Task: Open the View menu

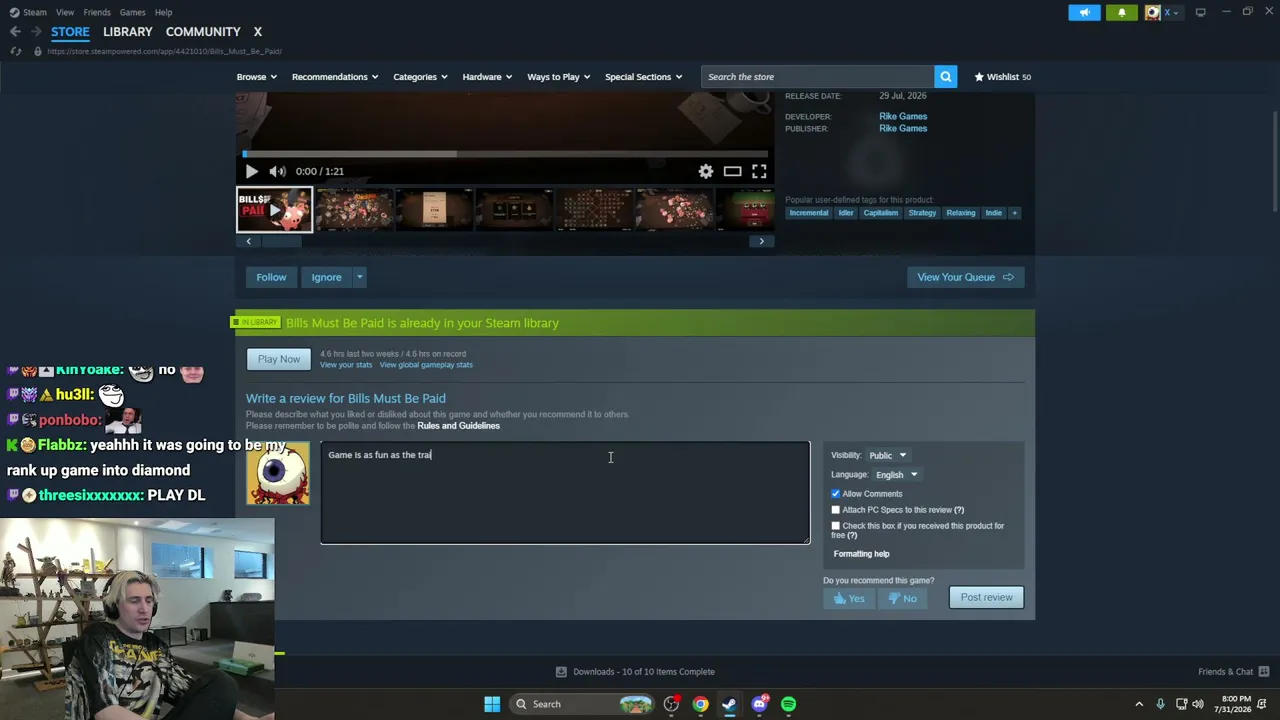Action: [65, 12]
